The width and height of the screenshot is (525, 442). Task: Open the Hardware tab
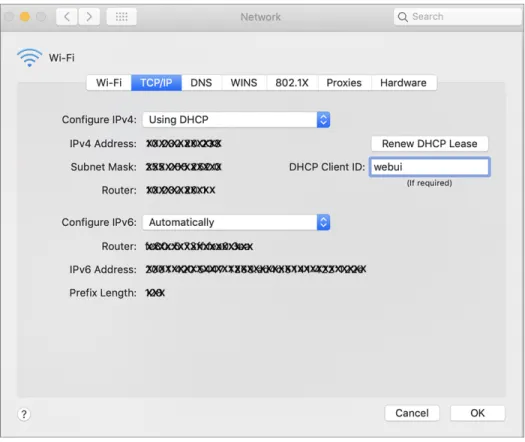coord(403,83)
